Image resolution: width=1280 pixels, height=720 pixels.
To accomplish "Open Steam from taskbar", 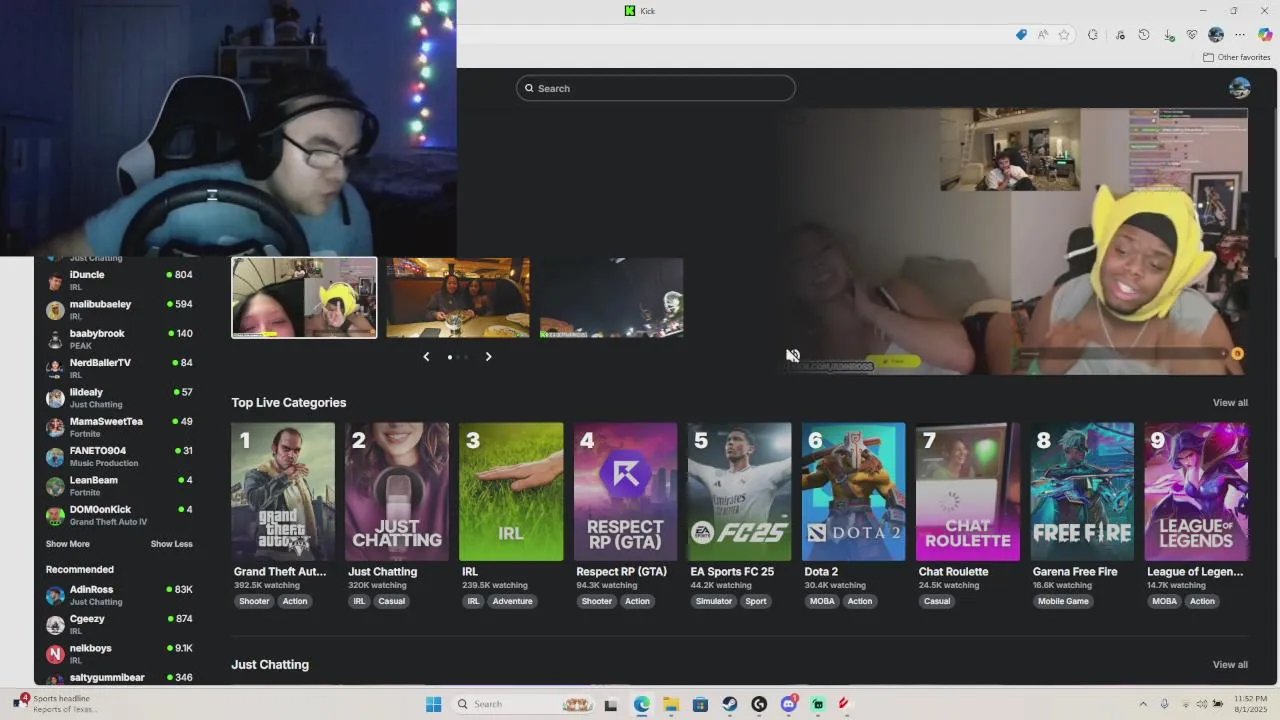I will tap(730, 704).
